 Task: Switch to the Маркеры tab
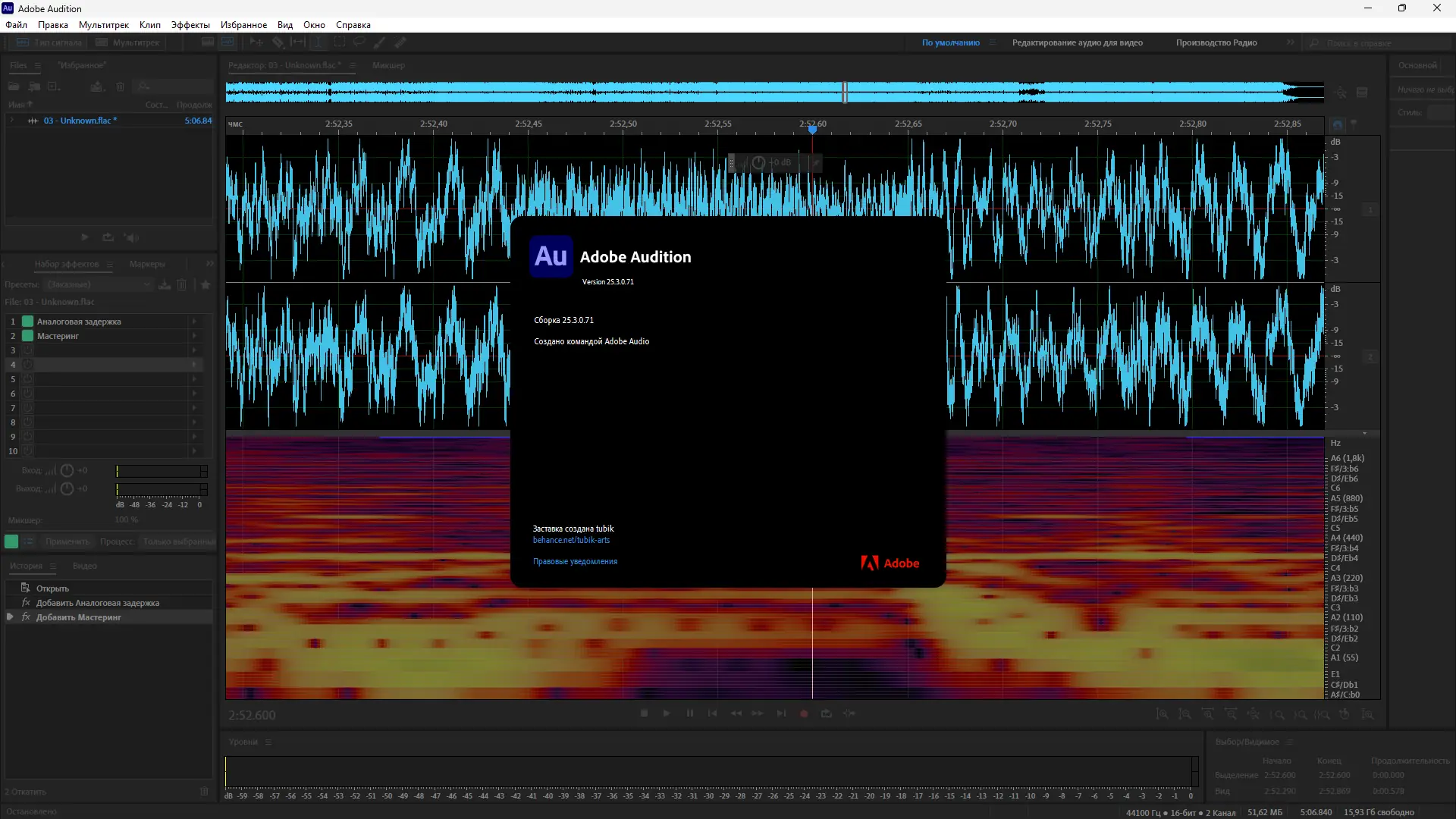(x=147, y=264)
